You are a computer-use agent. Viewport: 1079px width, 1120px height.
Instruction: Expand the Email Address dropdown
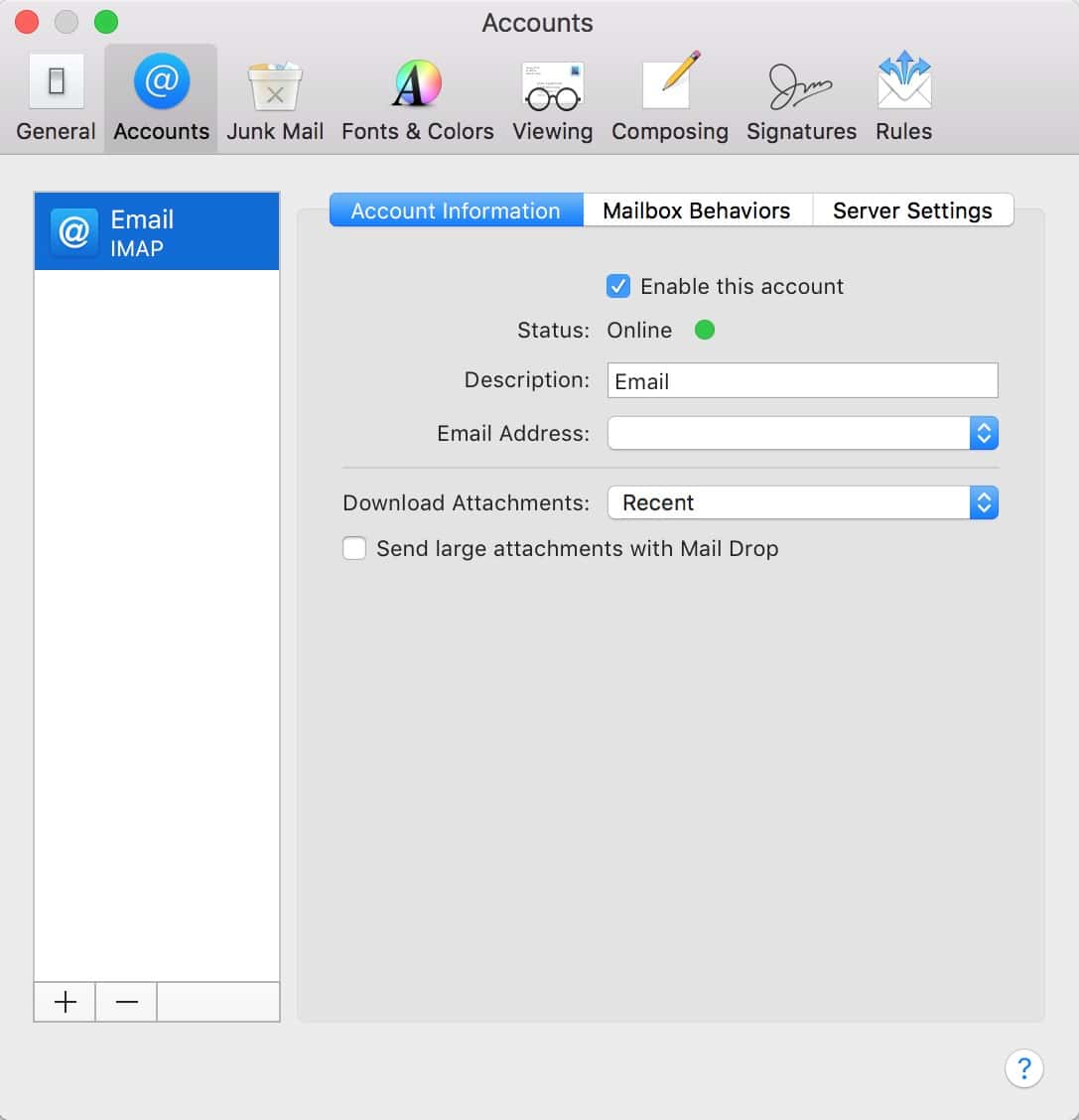[x=802, y=433]
